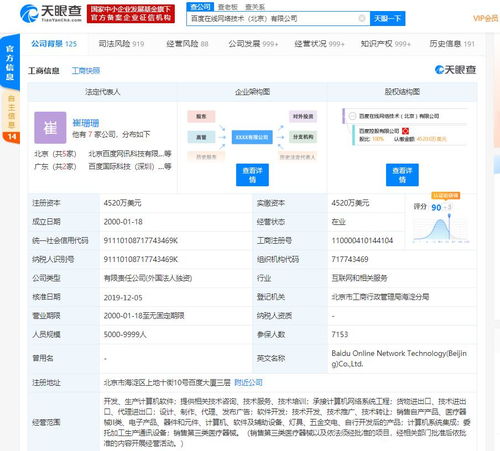Viewport: 500px width, 451px height.
Task: Click the 互联网和相关服务 industry value
Action: tap(359, 278)
